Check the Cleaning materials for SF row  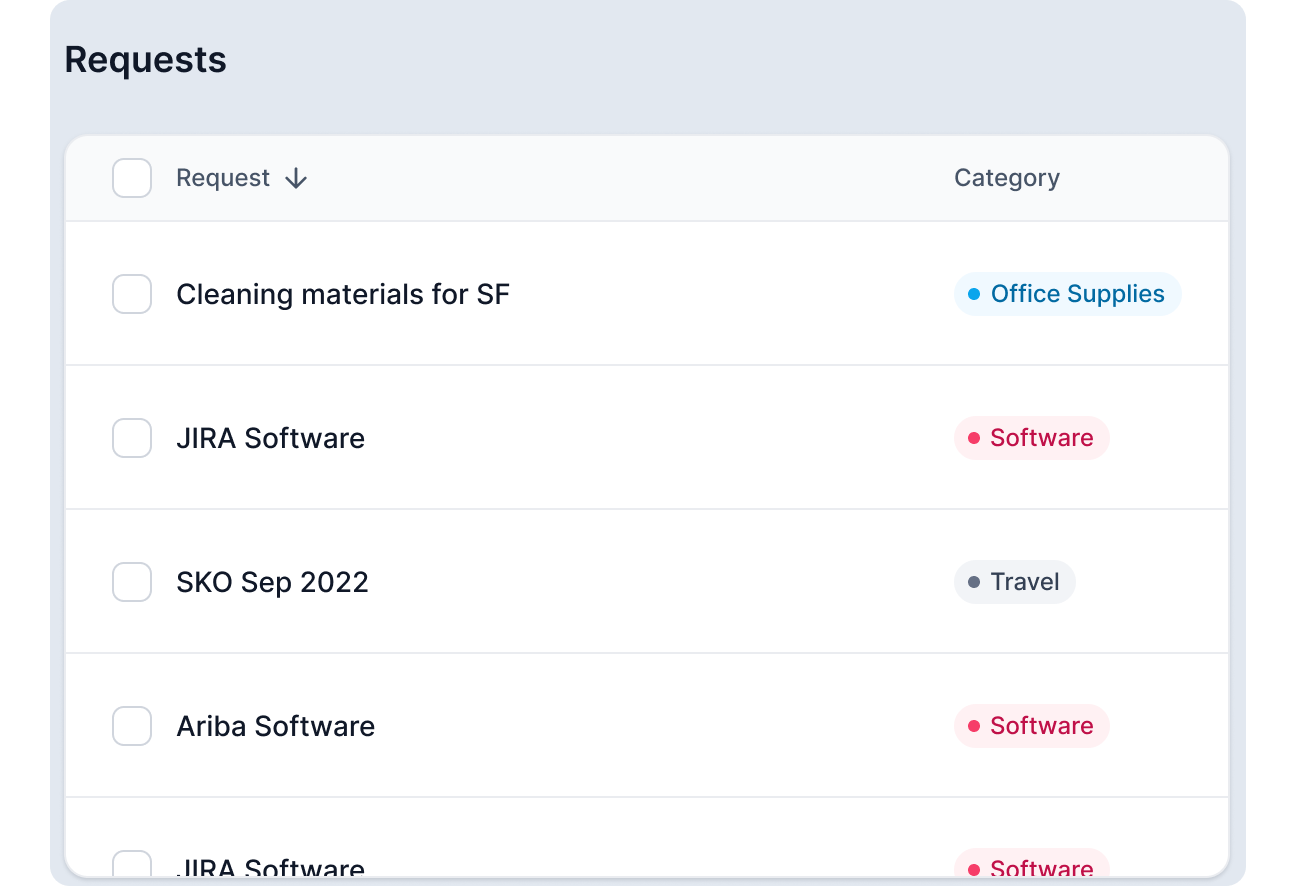[x=132, y=295]
